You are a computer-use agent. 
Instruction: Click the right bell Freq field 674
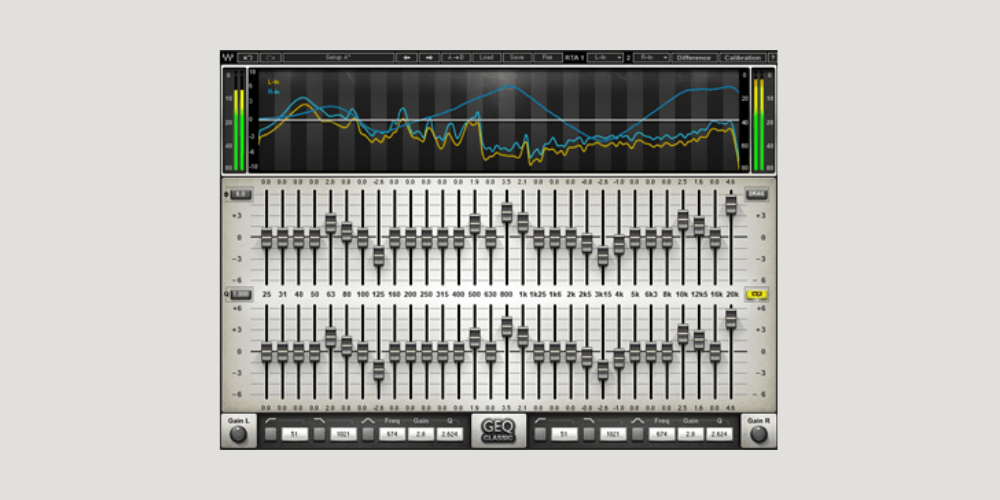[661, 434]
